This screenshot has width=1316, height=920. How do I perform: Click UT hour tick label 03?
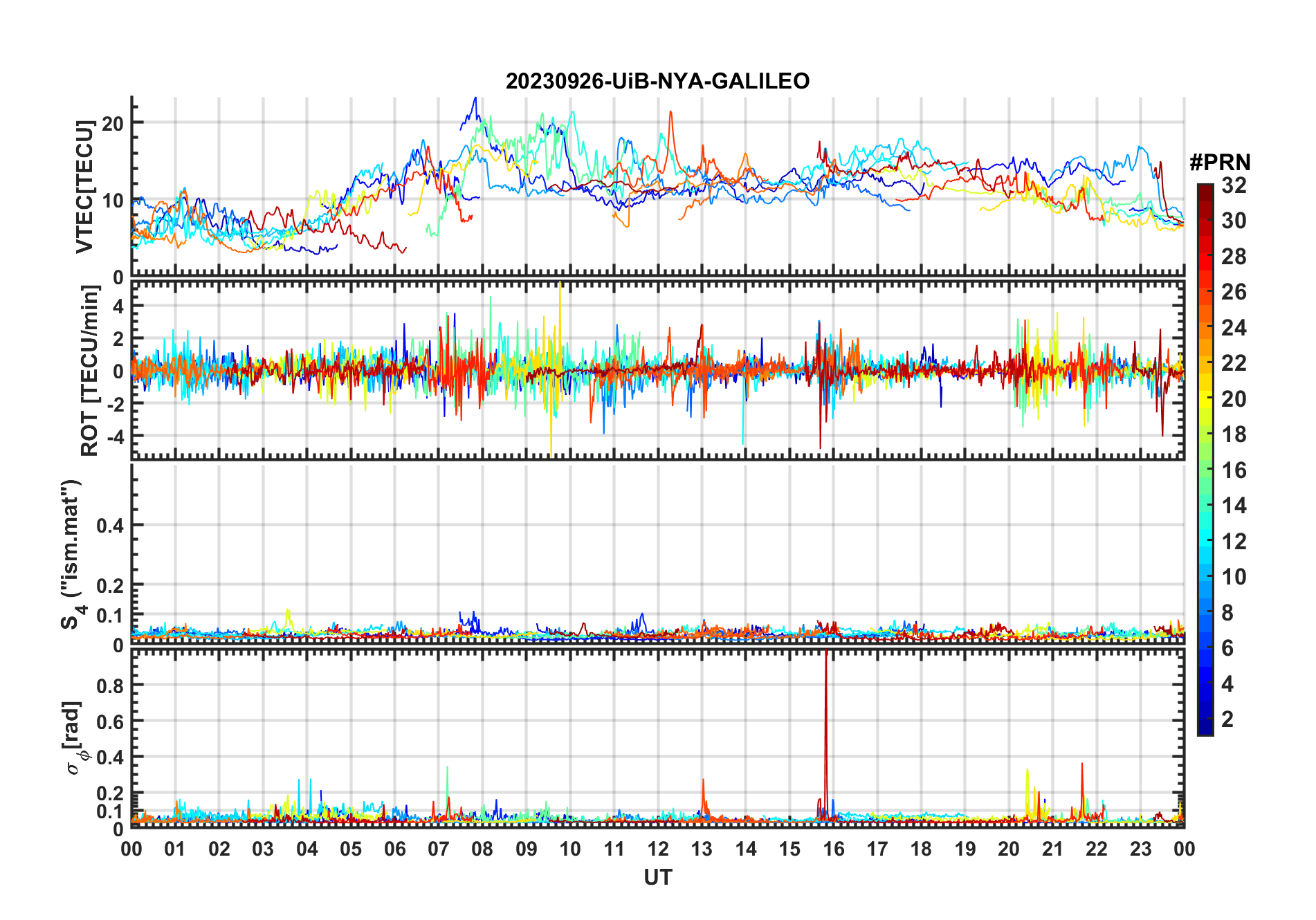(x=263, y=849)
